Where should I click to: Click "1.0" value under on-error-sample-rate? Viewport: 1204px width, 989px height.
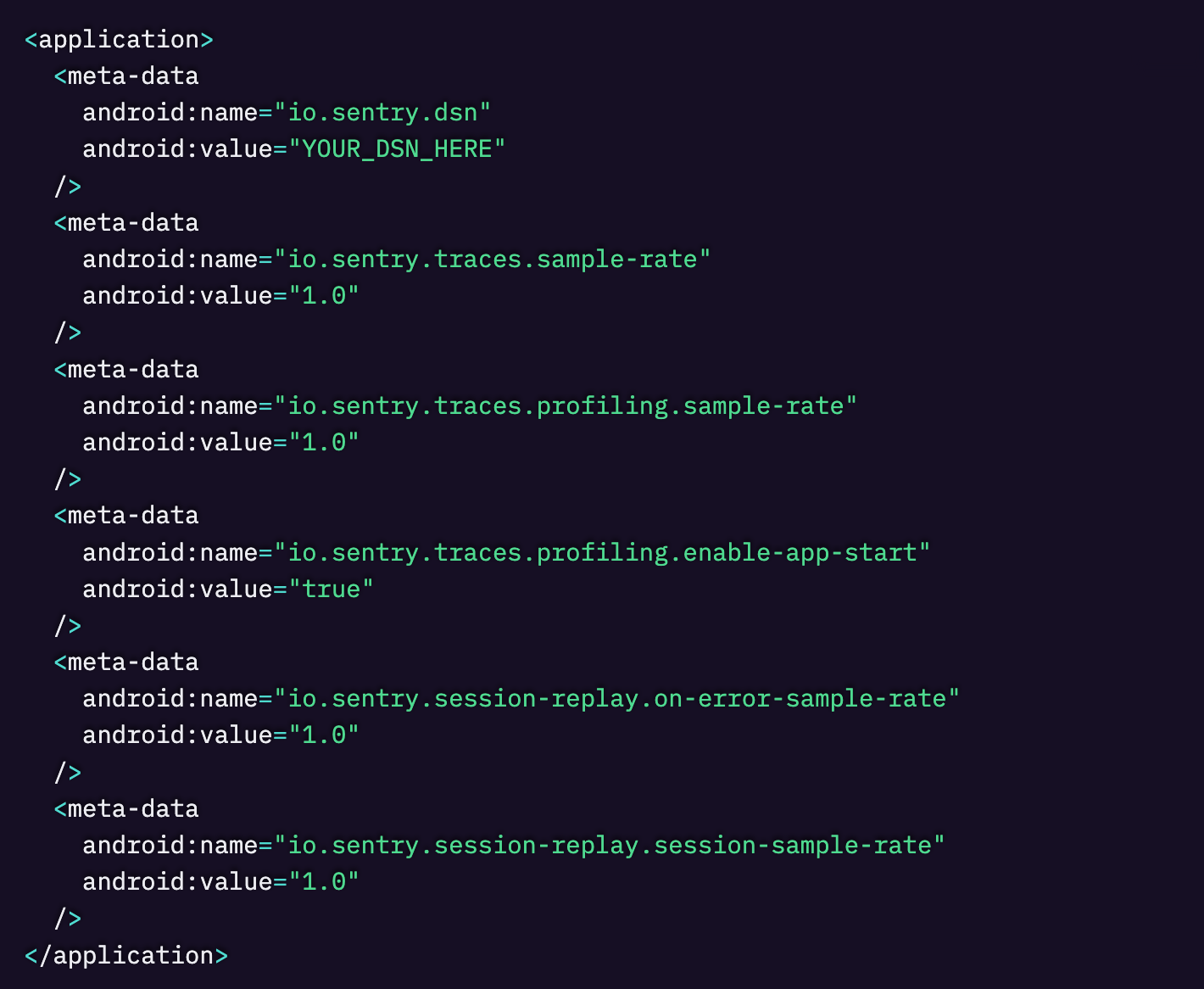(324, 735)
